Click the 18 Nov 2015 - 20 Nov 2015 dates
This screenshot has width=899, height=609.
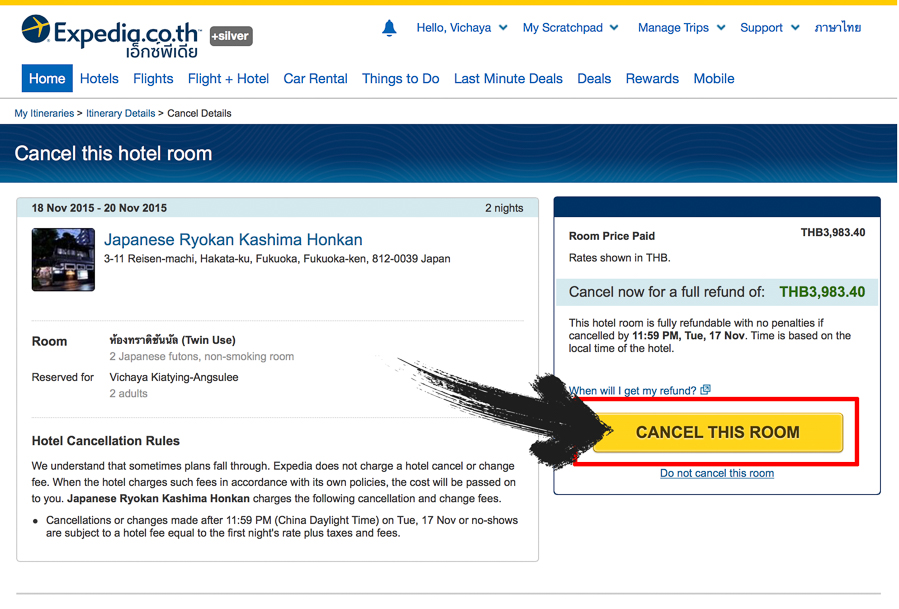click(99, 208)
